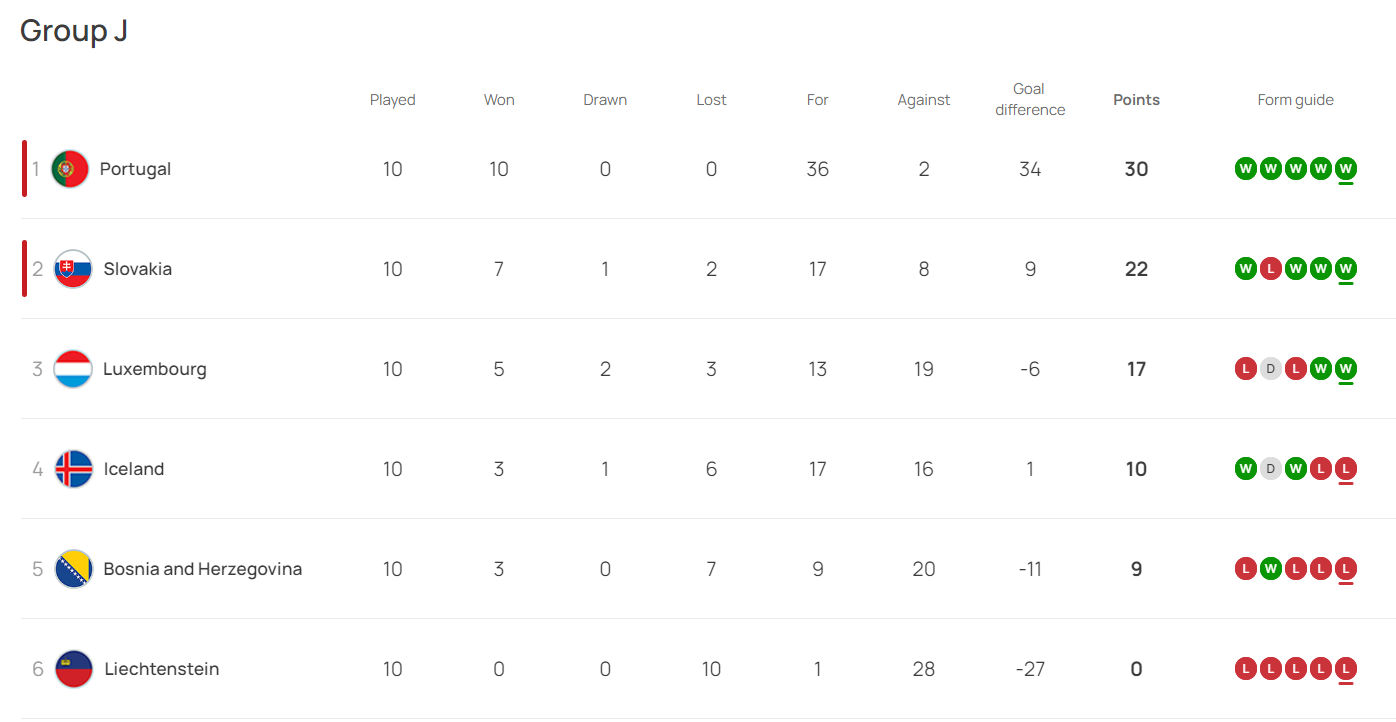This screenshot has width=1396, height=722.
Task: Select Slovakia's red L form badge
Action: [x=1271, y=269]
